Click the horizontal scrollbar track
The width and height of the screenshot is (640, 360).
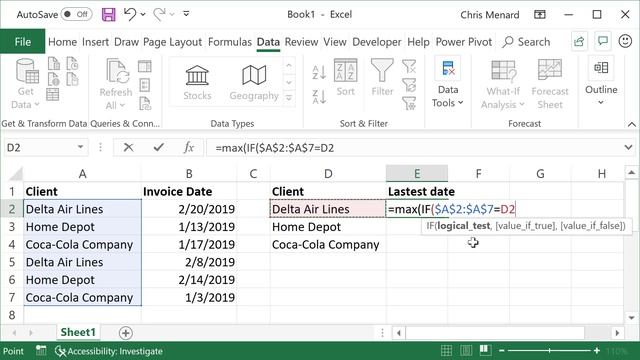(508, 333)
